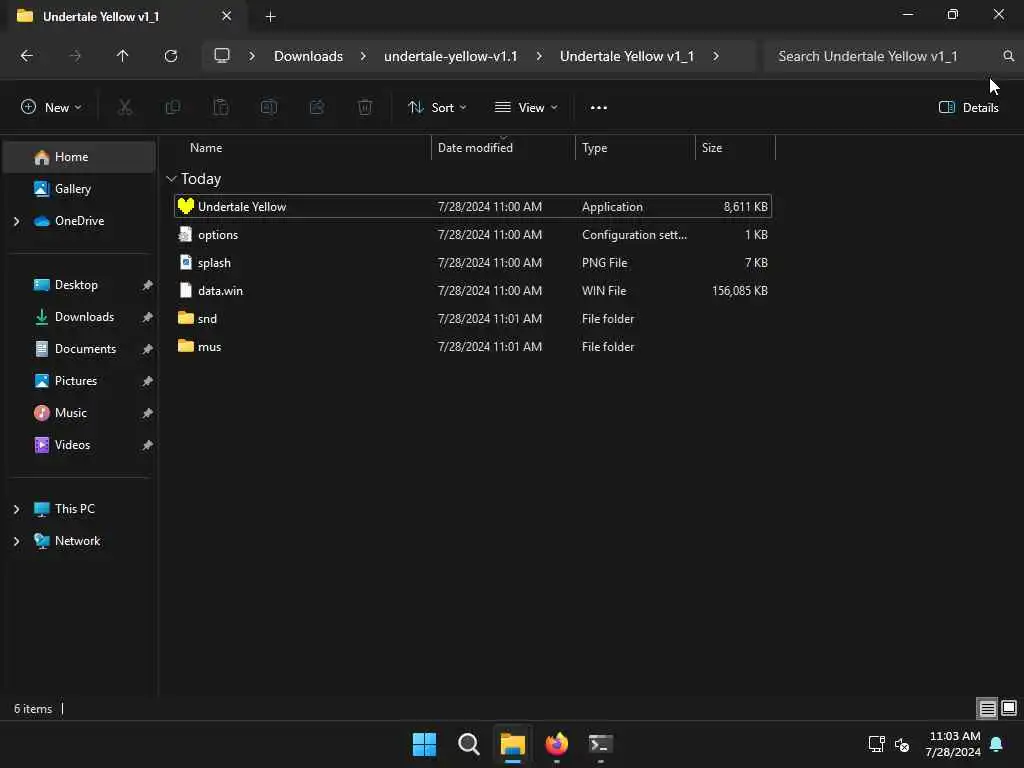The image size is (1024, 768).
Task: Click the PC monitor icon in address bar
Action: 222,56
